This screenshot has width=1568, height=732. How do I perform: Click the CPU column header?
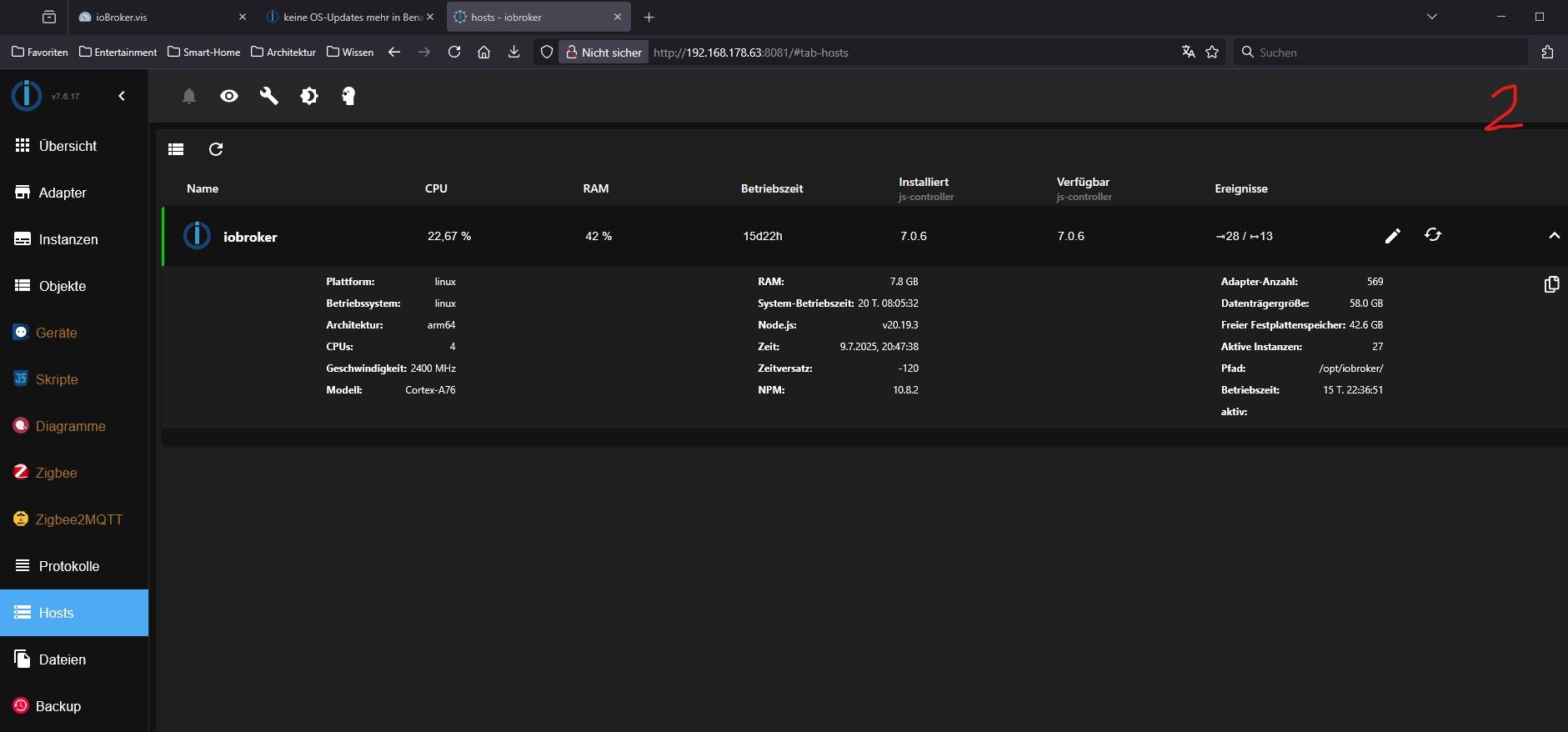[x=436, y=188]
